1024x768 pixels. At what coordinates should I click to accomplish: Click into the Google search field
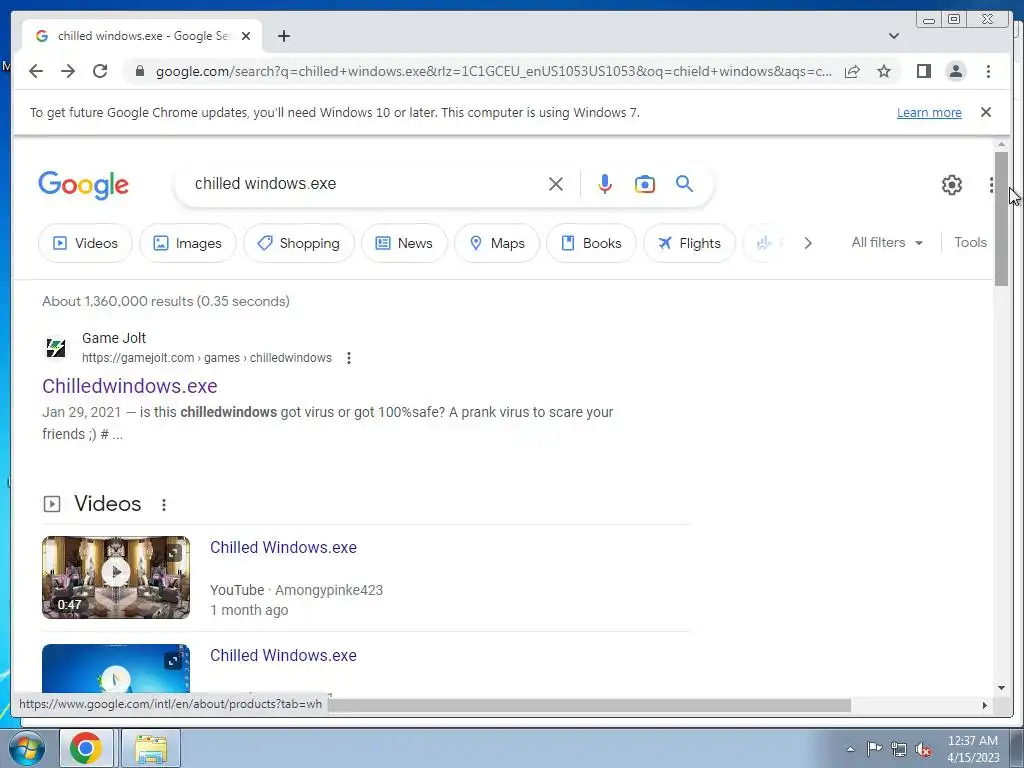point(366,184)
